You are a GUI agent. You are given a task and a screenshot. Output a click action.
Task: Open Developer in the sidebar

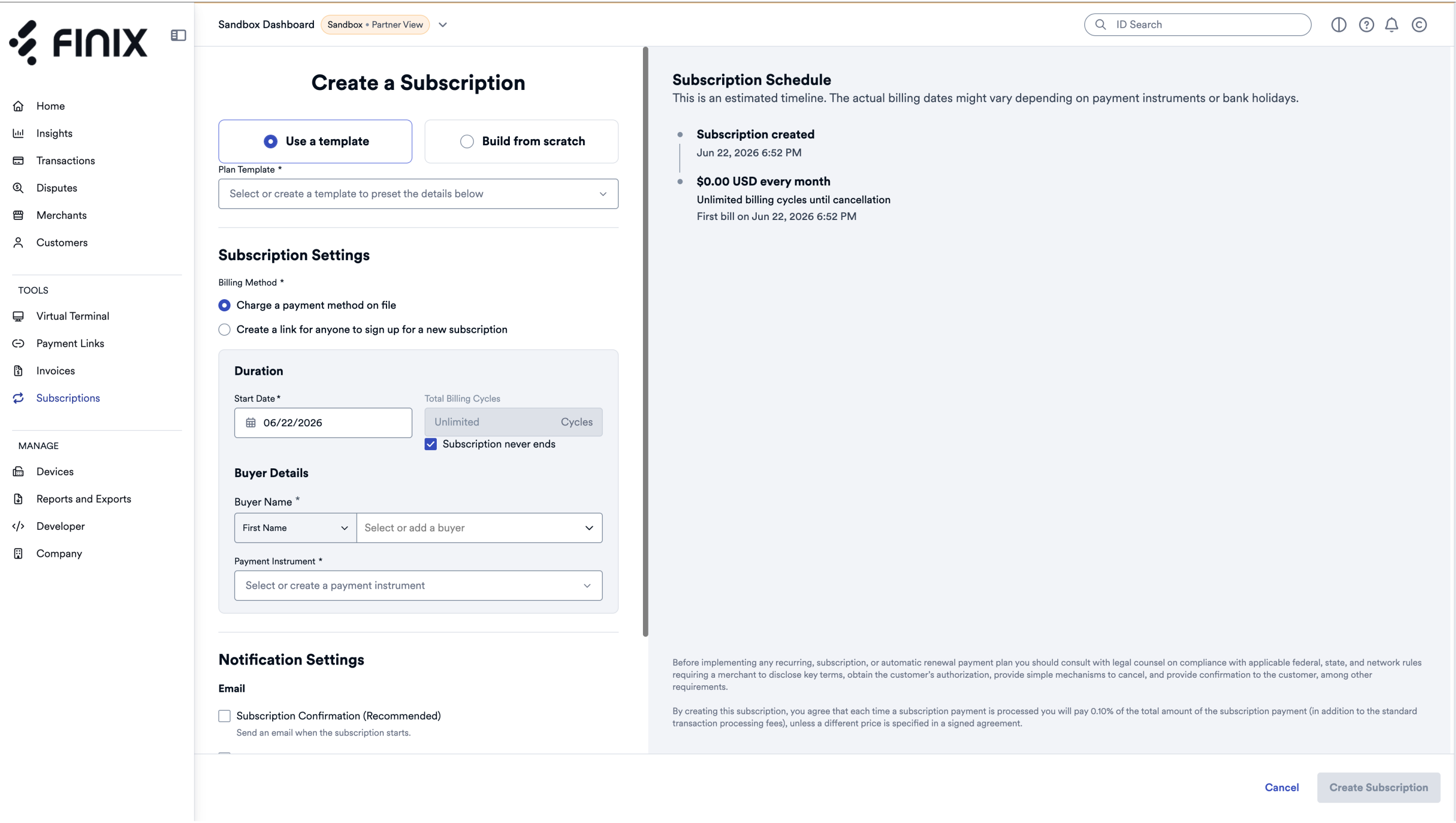(60, 526)
